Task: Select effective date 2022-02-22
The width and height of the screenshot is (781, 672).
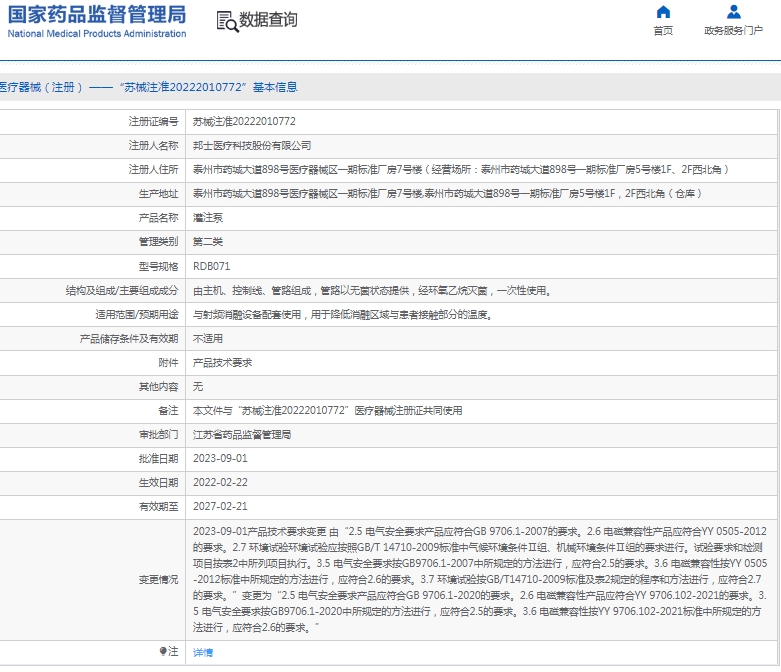Action: (220, 482)
